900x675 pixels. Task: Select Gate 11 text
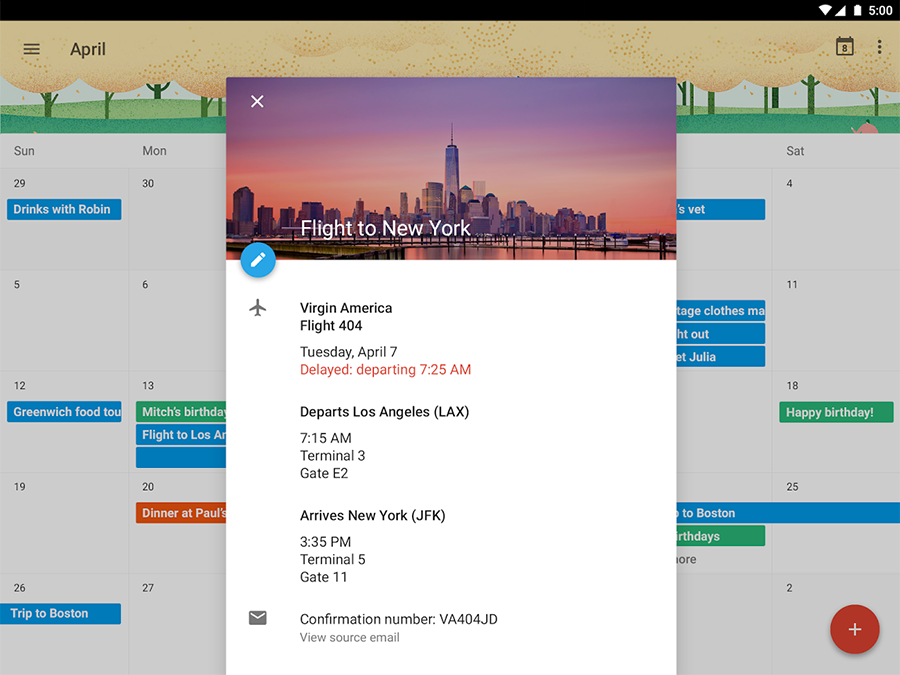[x=323, y=577]
